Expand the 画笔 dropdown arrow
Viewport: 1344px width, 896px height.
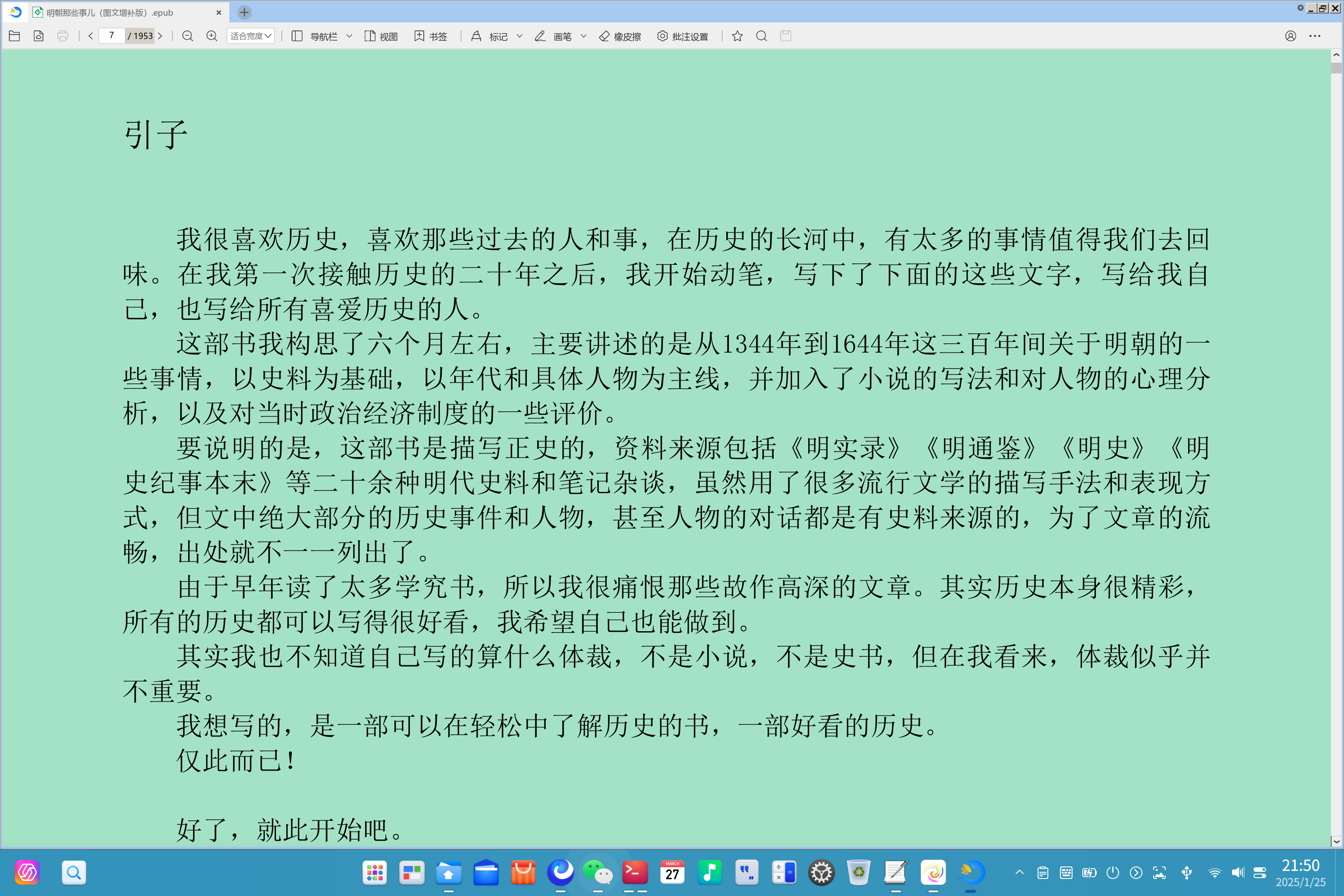tap(583, 36)
